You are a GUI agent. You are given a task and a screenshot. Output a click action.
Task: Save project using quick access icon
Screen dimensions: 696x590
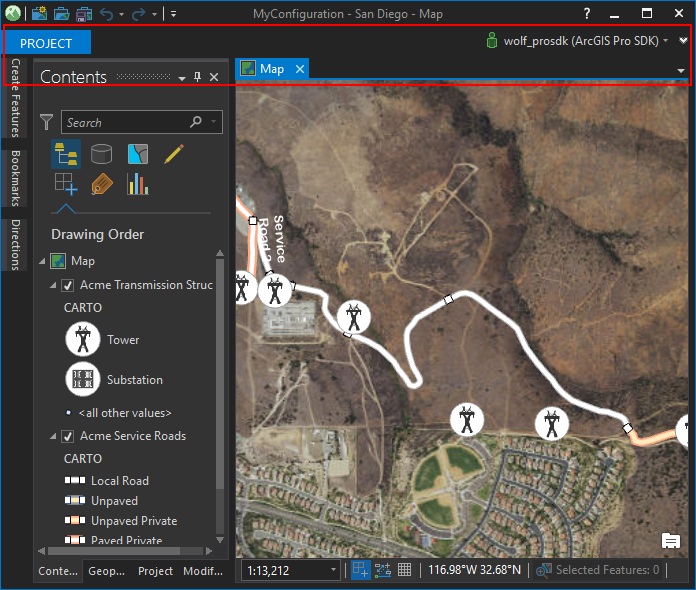point(84,14)
